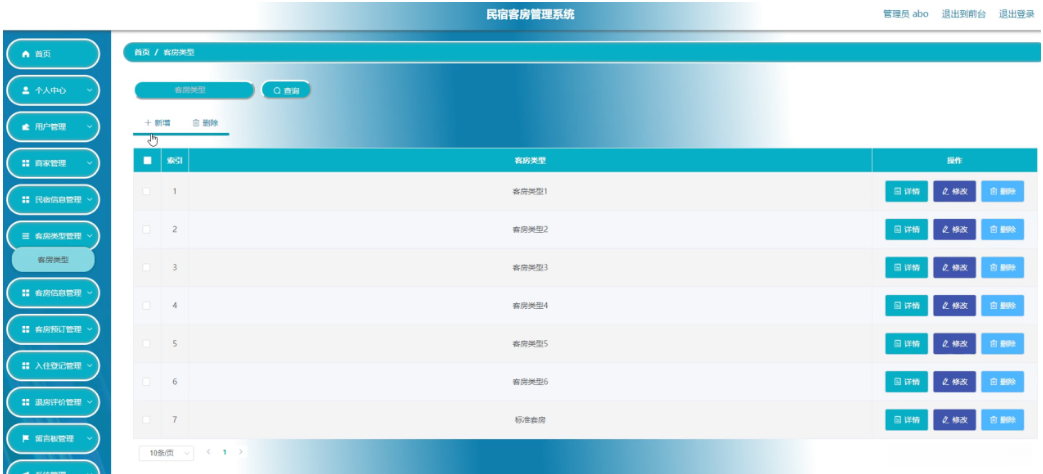Click the grid icon beside 商家管理
Screen dimensions: 1043x474
click(26, 163)
